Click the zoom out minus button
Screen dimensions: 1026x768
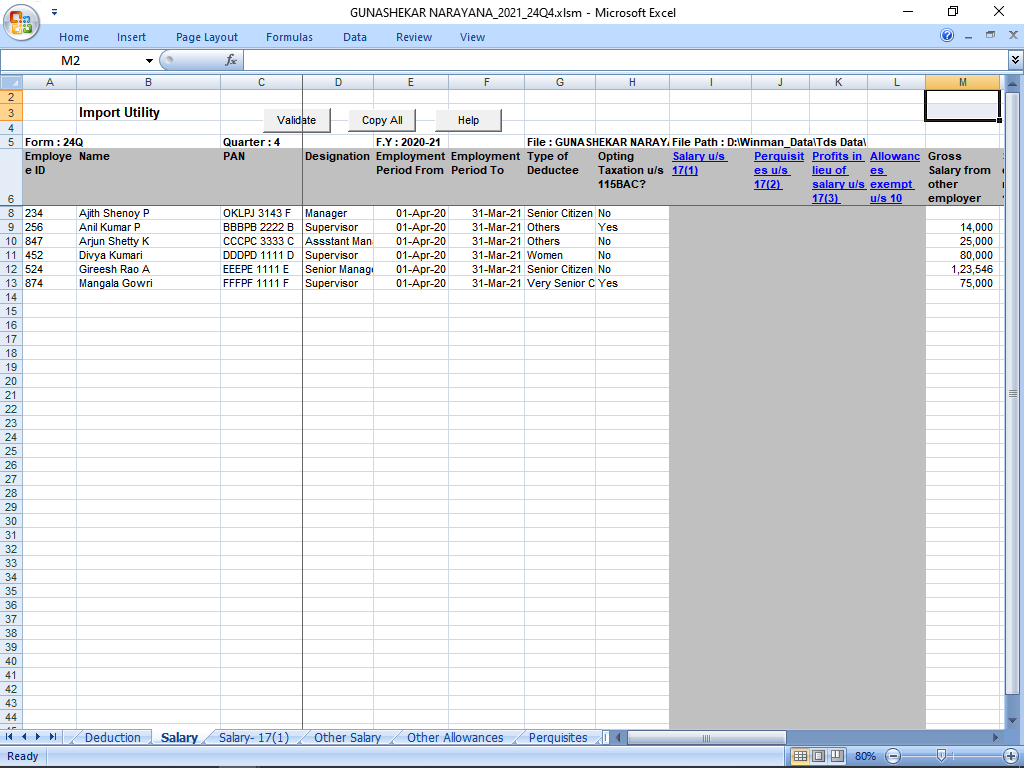click(893, 756)
